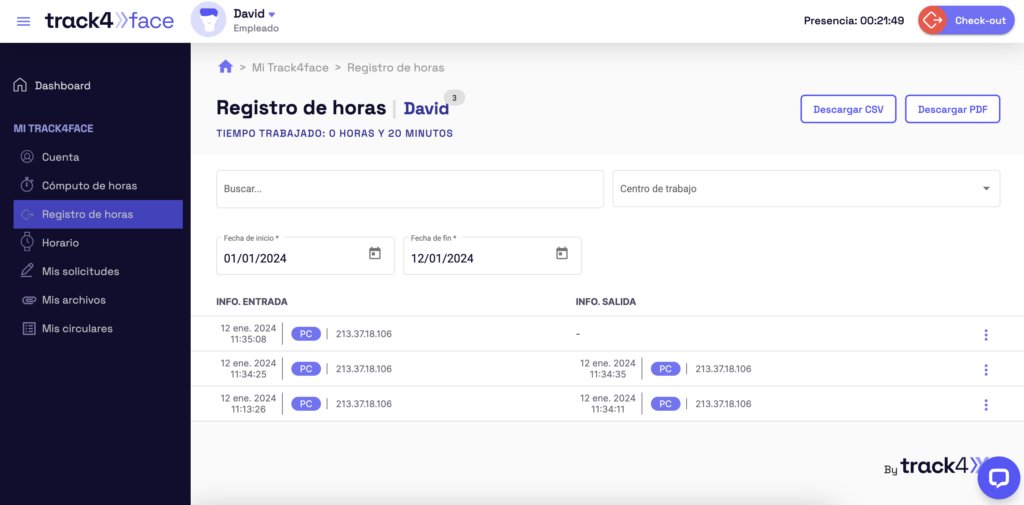Open options menu for 11:35:08 entry

(x=985, y=335)
